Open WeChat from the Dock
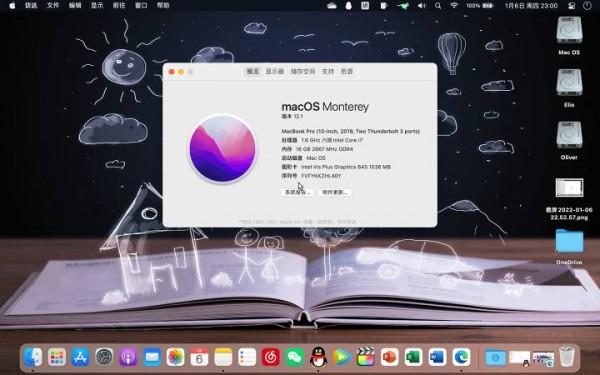 click(x=295, y=357)
